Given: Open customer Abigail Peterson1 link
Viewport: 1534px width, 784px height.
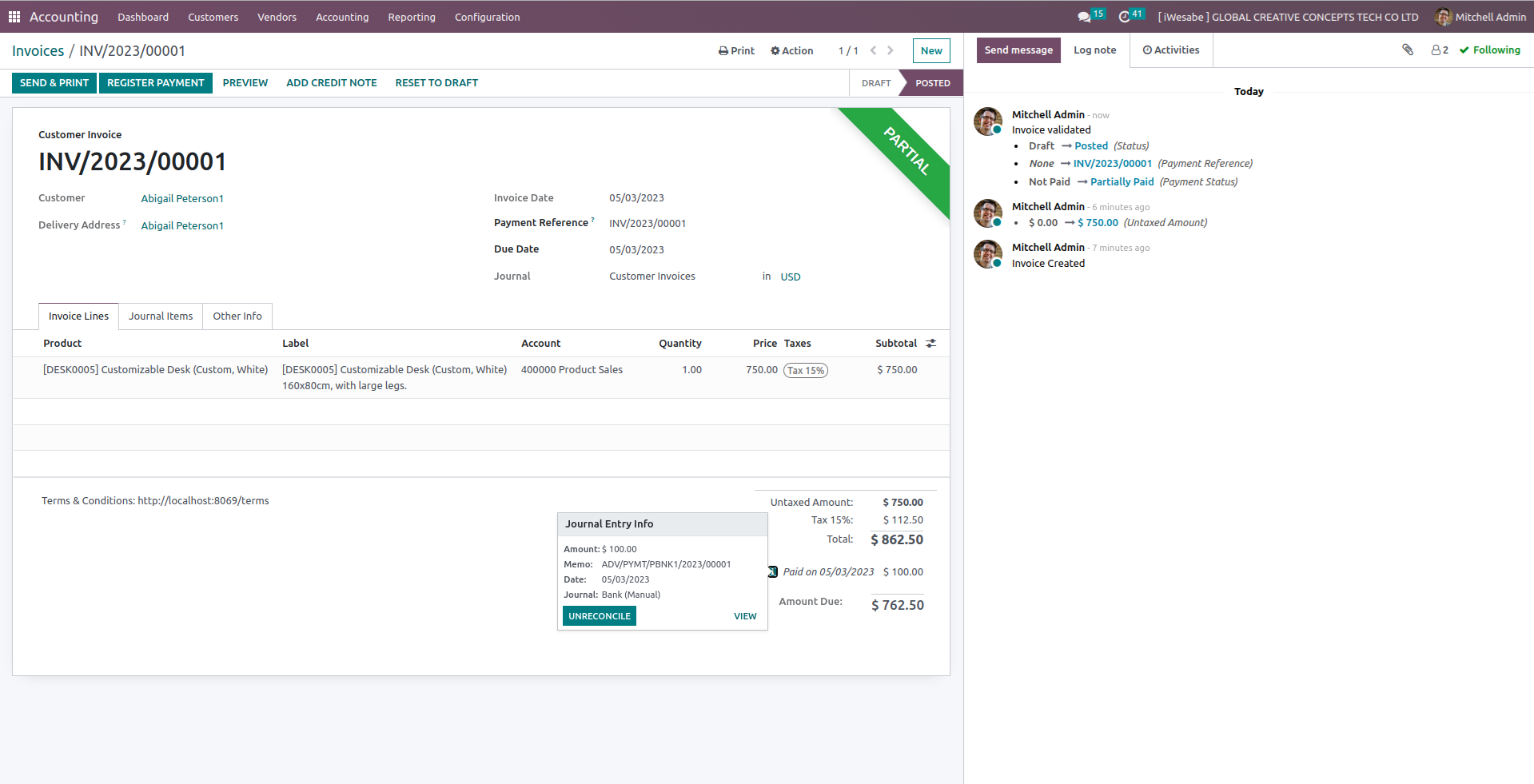Looking at the screenshot, I should pyautogui.click(x=182, y=199).
